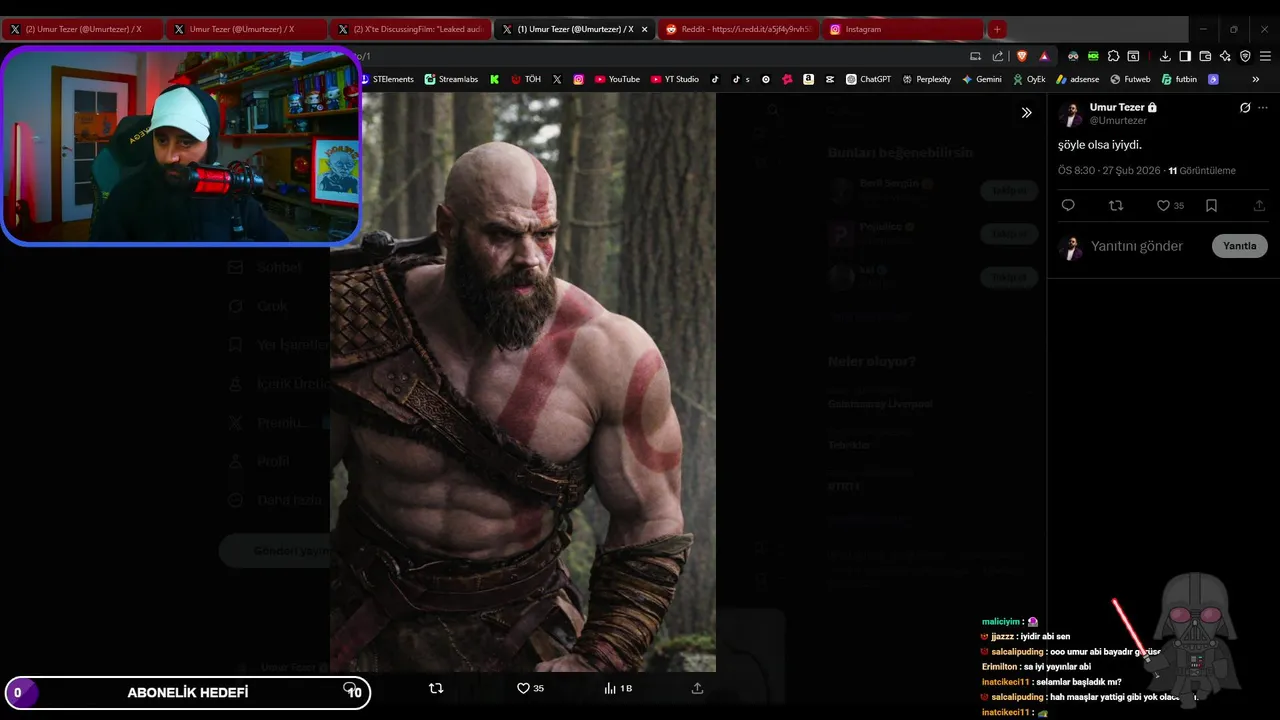Viewport: 1280px width, 720px height.
Task: Switch to the Instagram tab
Action: pyautogui.click(x=903, y=30)
